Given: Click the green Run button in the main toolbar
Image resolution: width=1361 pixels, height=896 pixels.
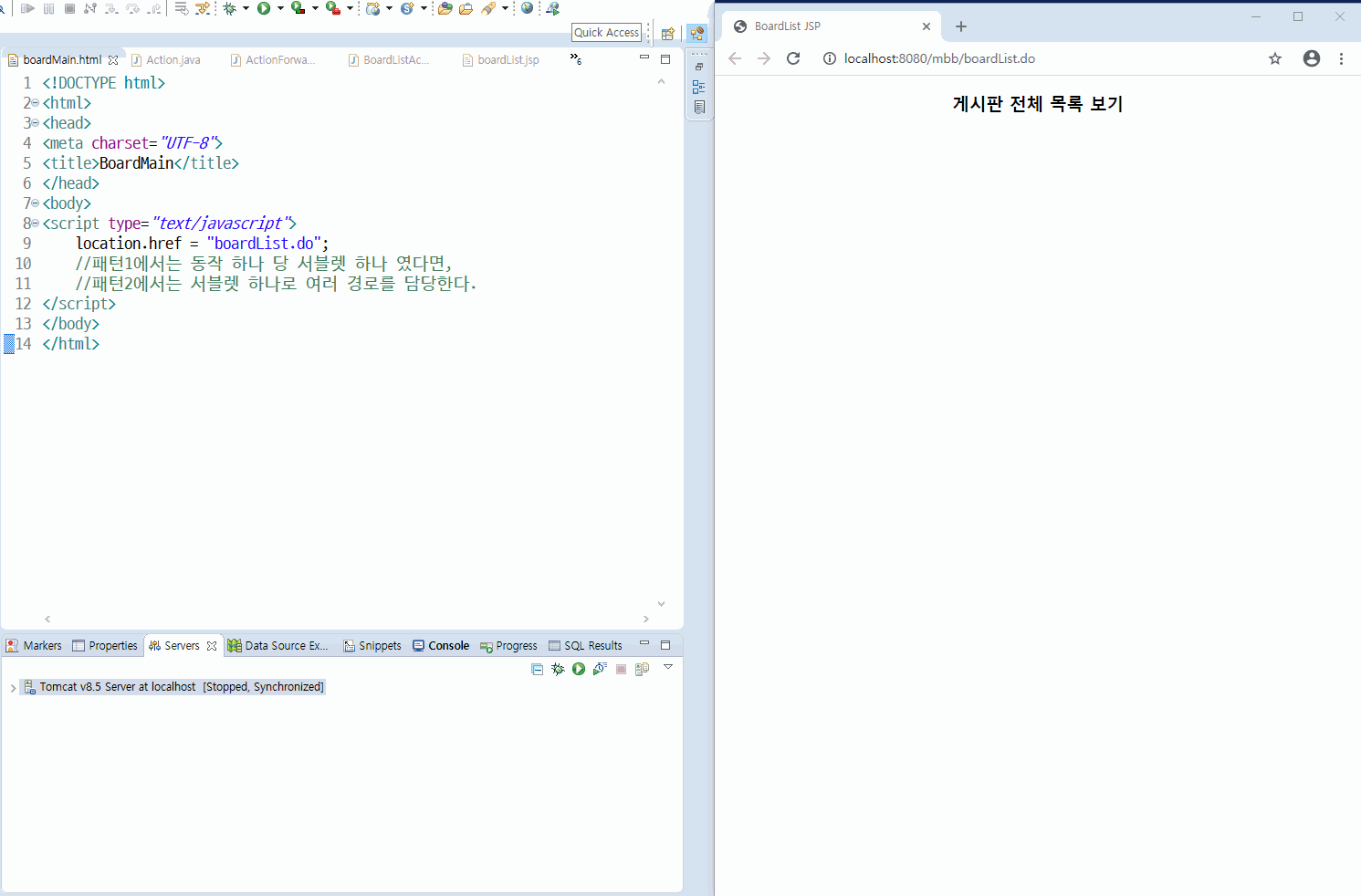Looking at the screenshot, I should [264, 8].
